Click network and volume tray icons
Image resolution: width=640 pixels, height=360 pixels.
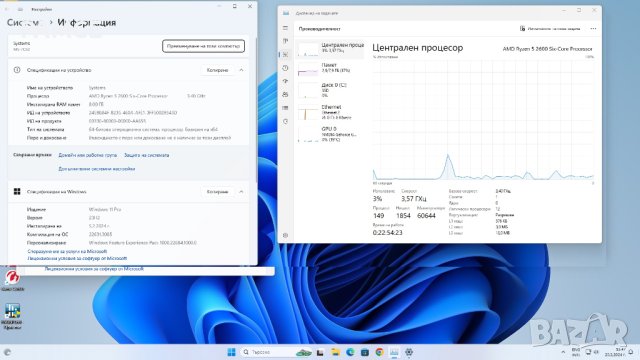pos(592,352)
